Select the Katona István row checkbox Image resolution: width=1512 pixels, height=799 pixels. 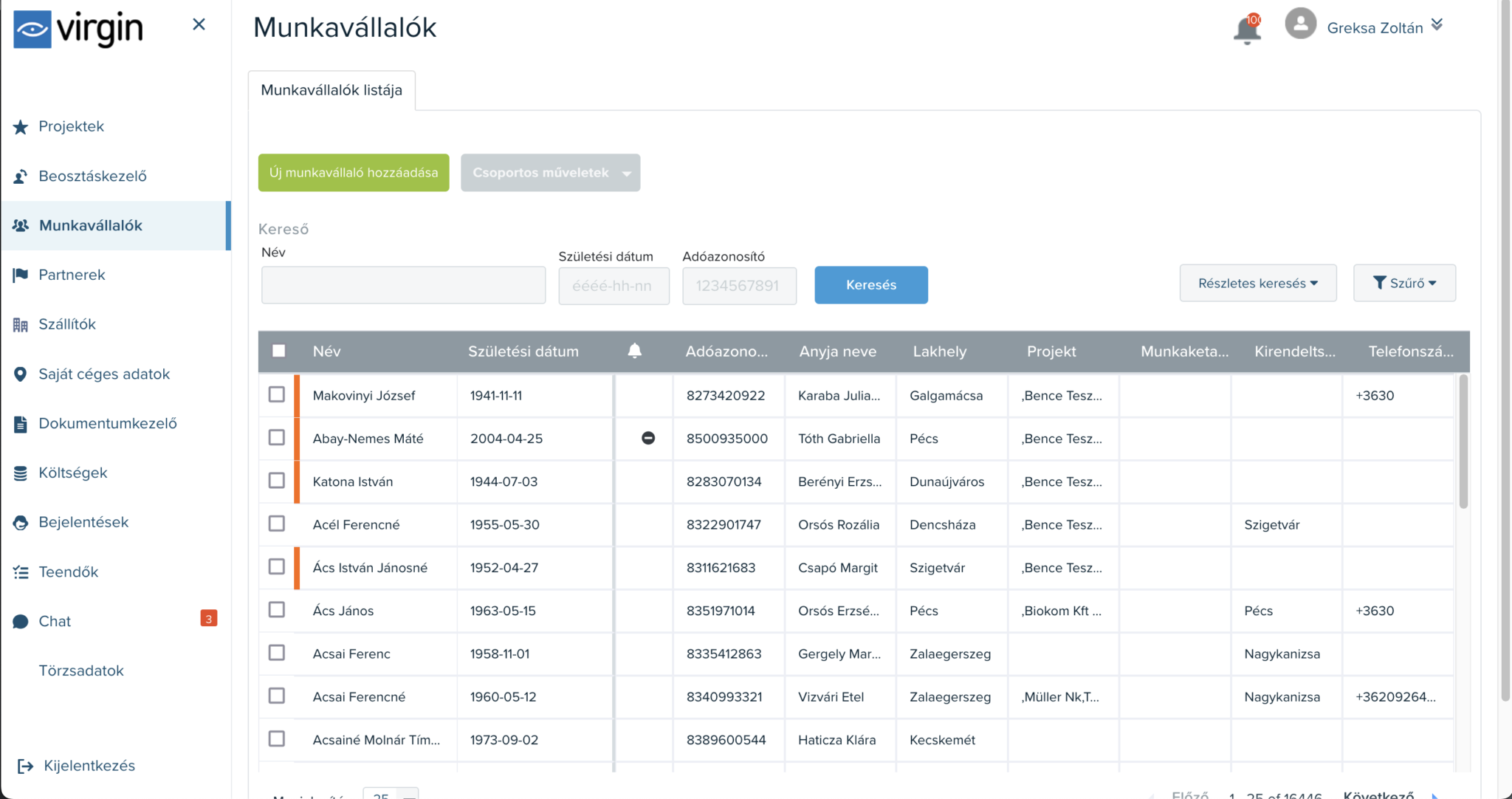tap(277, 480)
